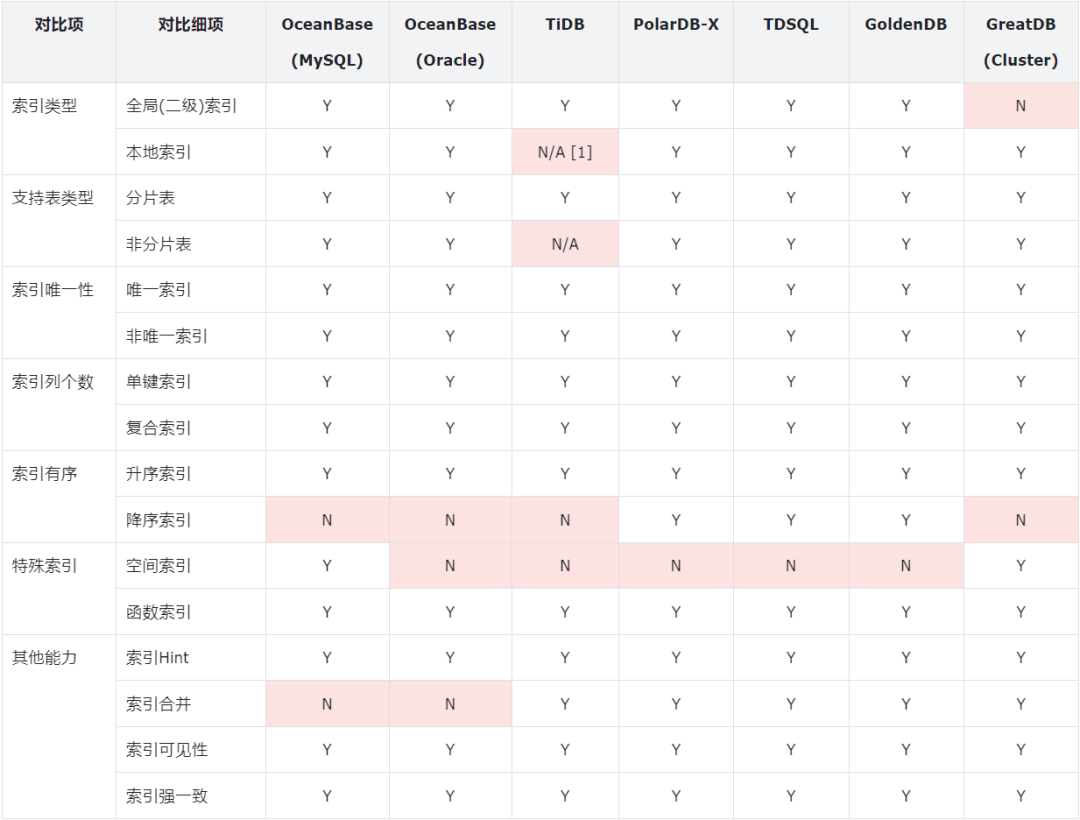Image resolution: width=1080 pixels, height=820 pixels.
Task: Select TiDB's Y cell for 索引合并
Action: click(x=565, y=704)
